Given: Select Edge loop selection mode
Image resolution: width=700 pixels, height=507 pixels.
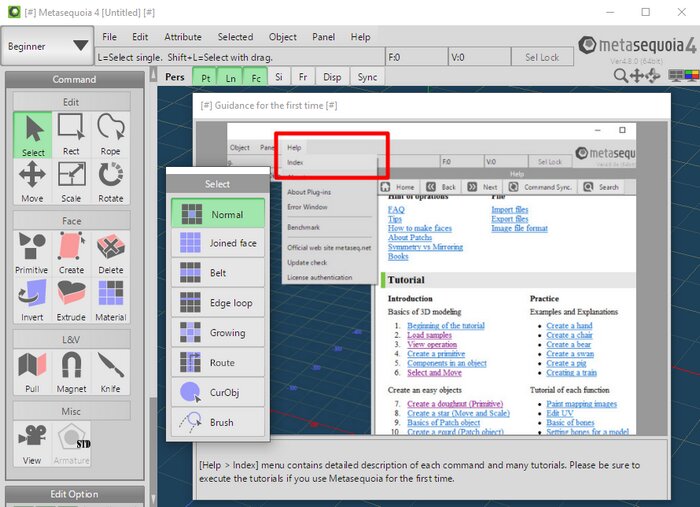Looking at the screenshot, I should point(218,303).
